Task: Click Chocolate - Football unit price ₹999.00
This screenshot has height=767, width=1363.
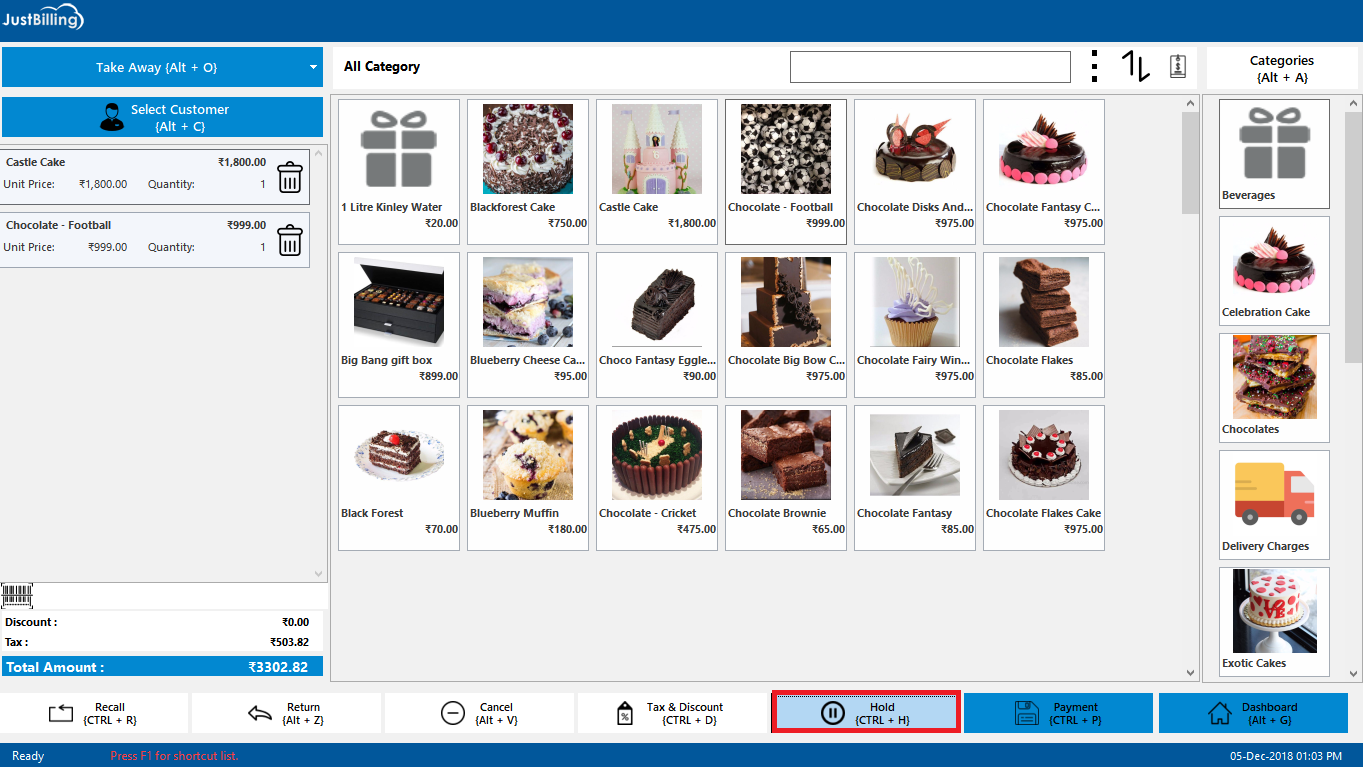Action: click(x=107, y=247)
